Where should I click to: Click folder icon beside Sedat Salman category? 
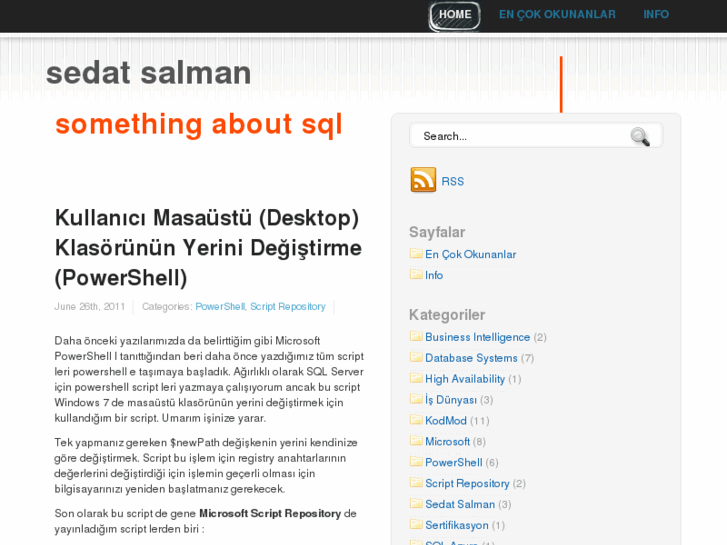[416, 503]
